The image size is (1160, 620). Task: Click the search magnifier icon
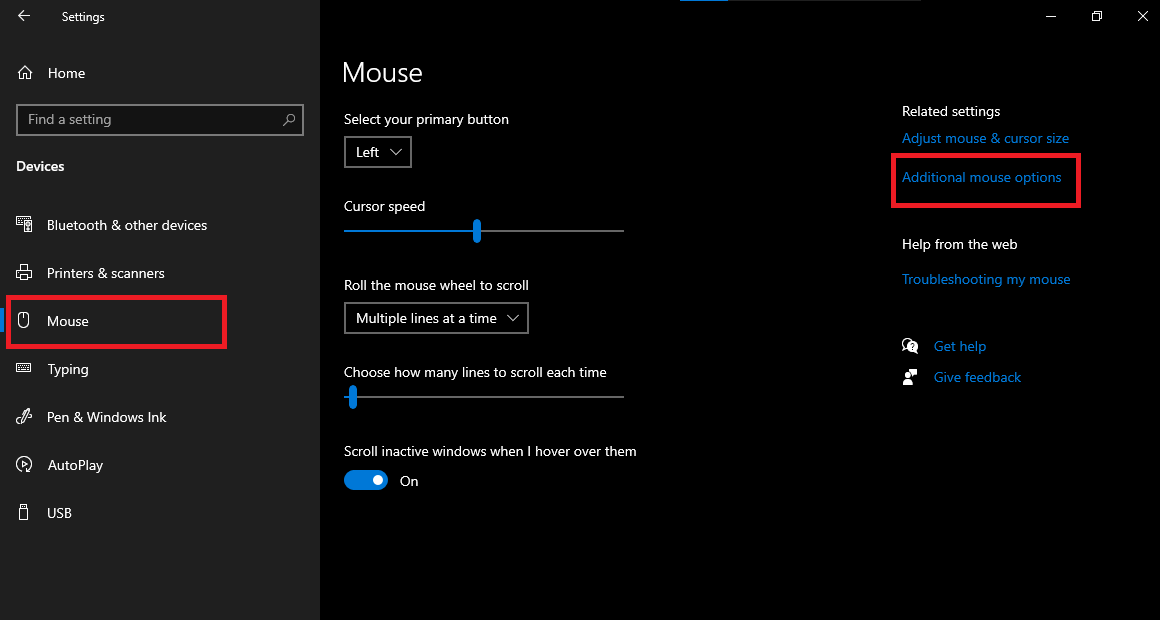pyautogui.click(x=289, y=120)
